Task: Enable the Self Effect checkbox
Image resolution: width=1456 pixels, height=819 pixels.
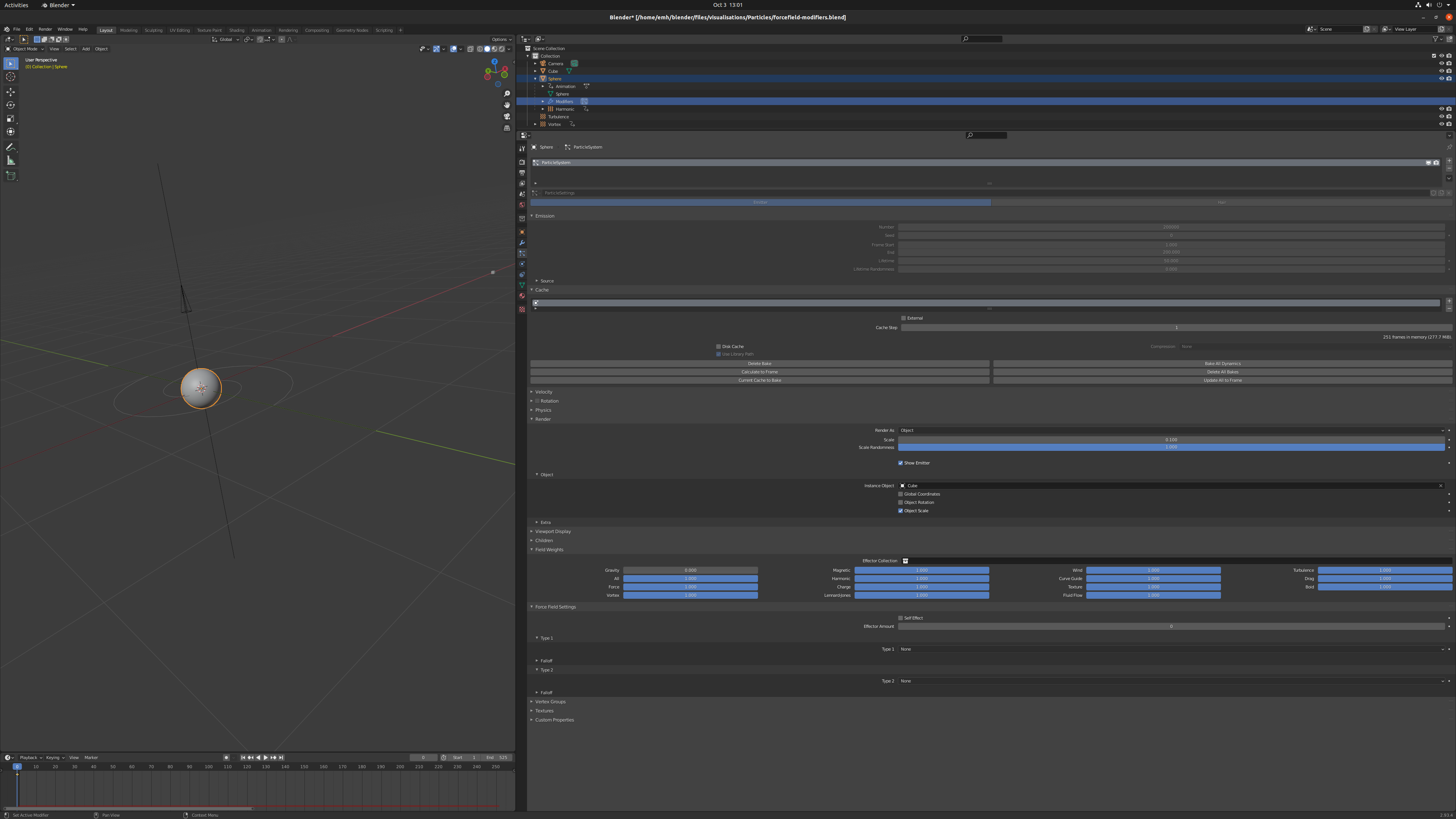Action: tap(901, 618)
